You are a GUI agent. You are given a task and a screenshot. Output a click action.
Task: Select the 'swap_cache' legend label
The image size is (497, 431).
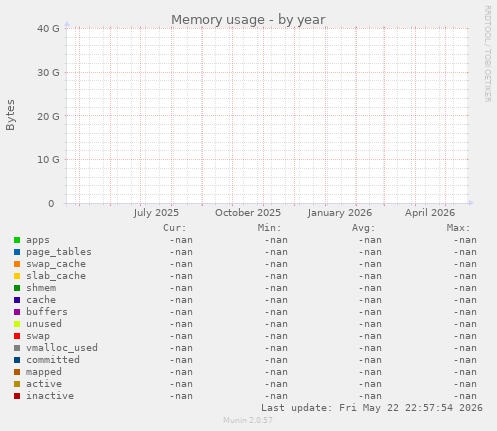56,264
